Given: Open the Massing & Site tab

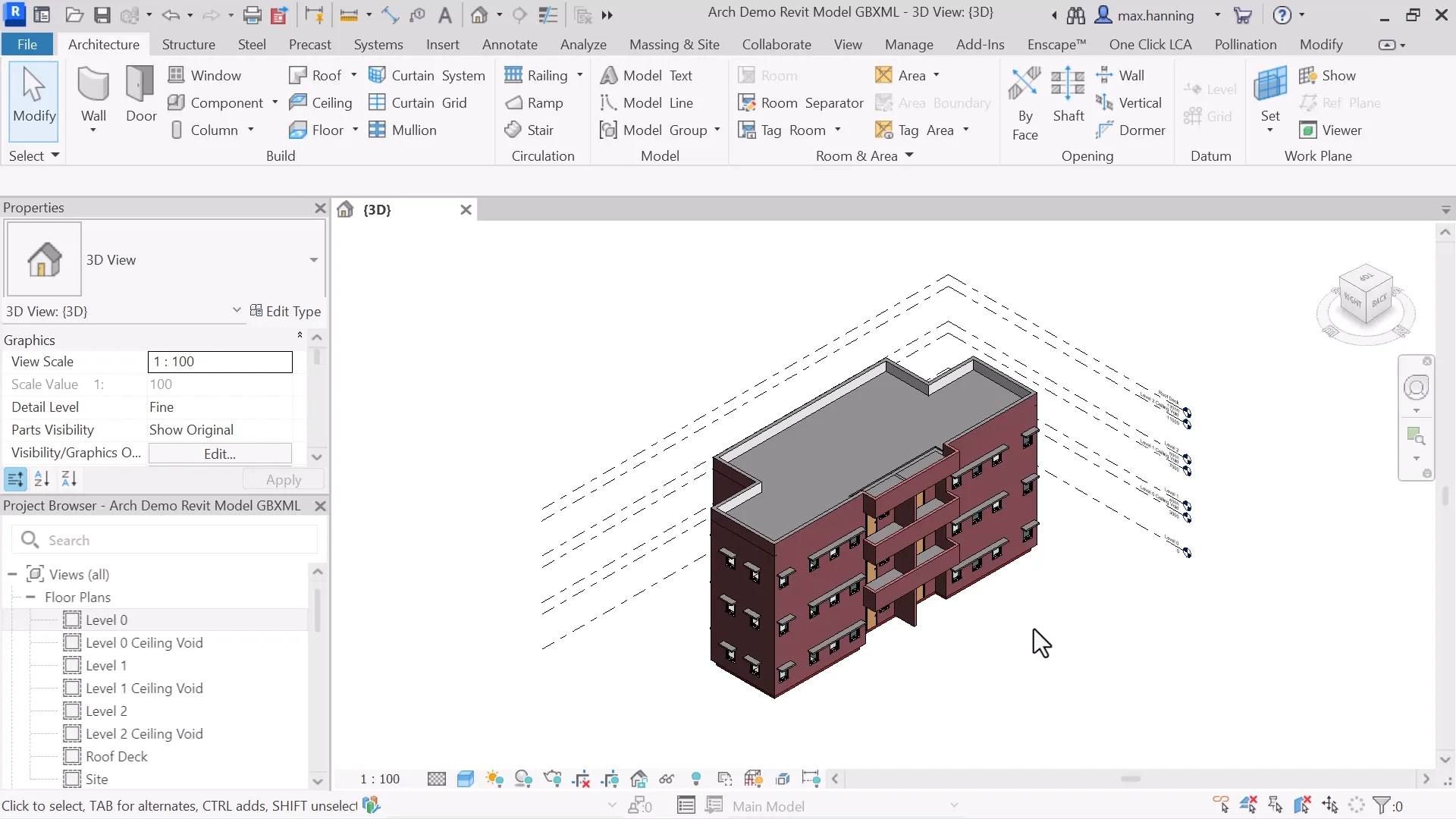Looking at the screenshot, I should click(x=674, y=44).
